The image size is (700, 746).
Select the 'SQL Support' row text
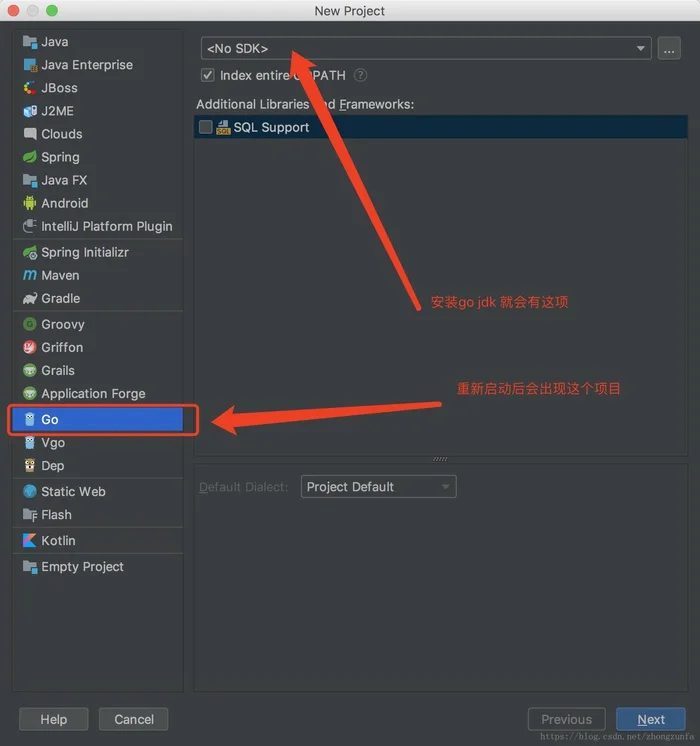(x=271, y=127)
